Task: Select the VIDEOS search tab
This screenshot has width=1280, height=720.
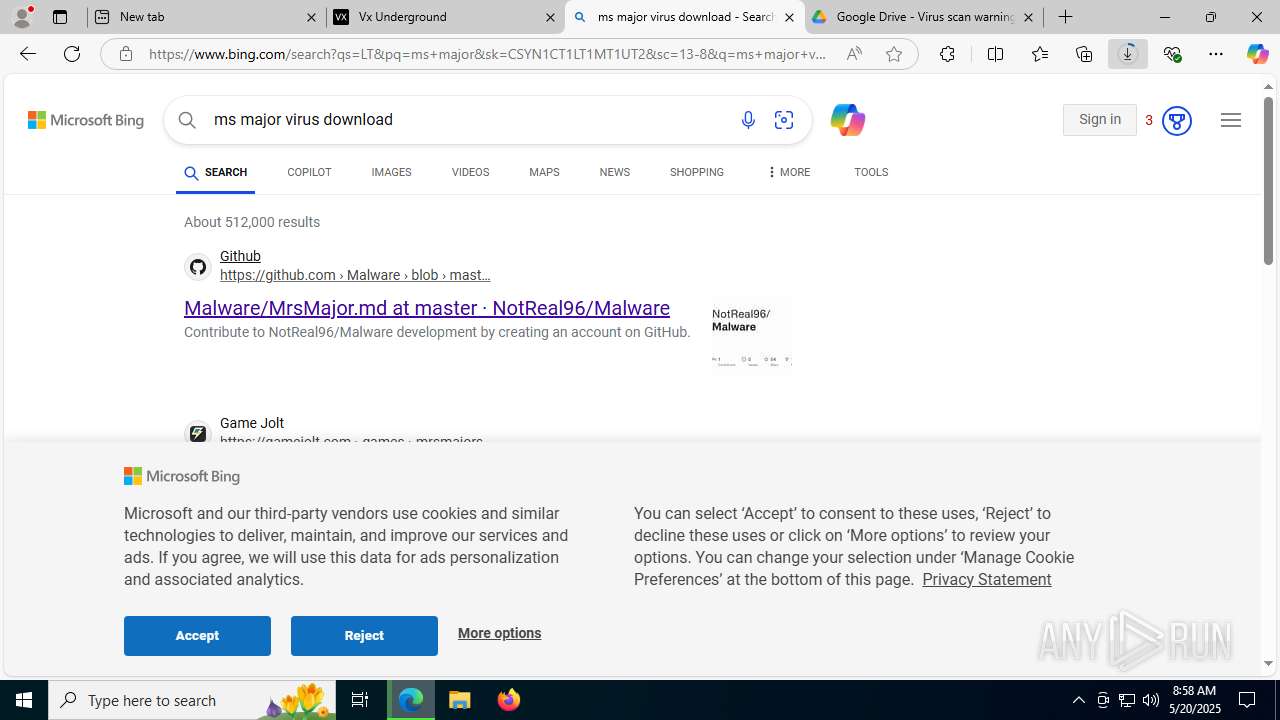Action: (470, 173)
